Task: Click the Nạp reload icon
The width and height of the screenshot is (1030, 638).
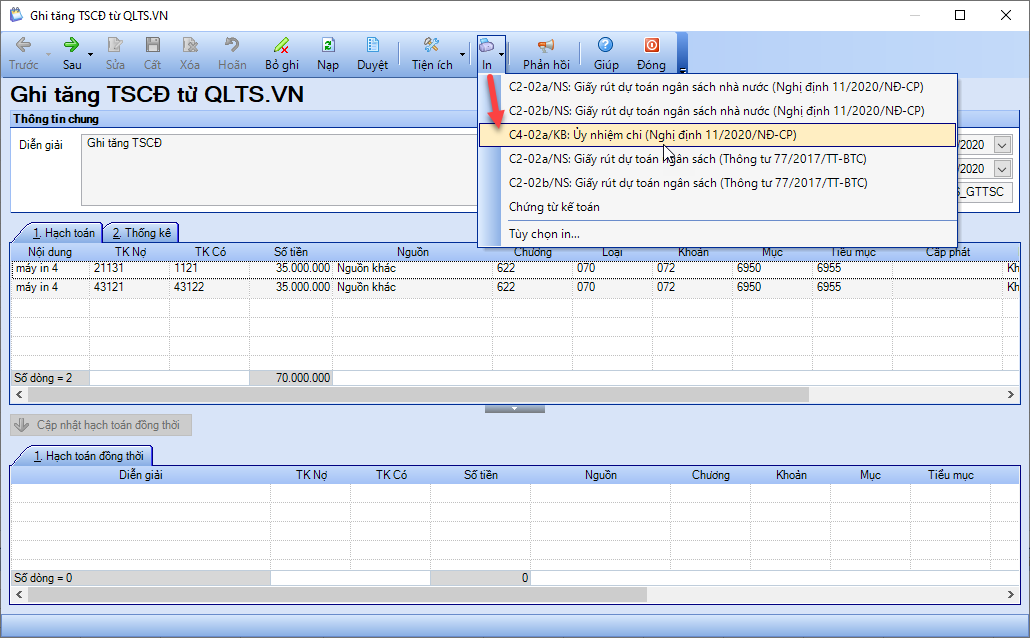Action: (x=328, y=45)
